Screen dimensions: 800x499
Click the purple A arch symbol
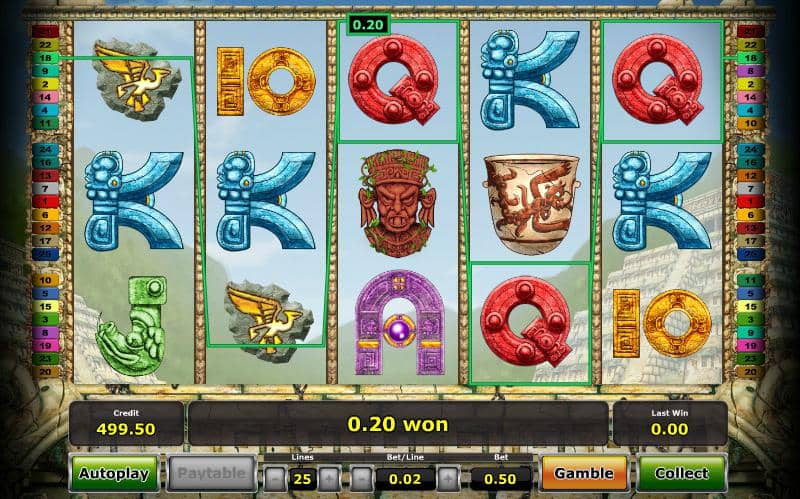point(399,322)
